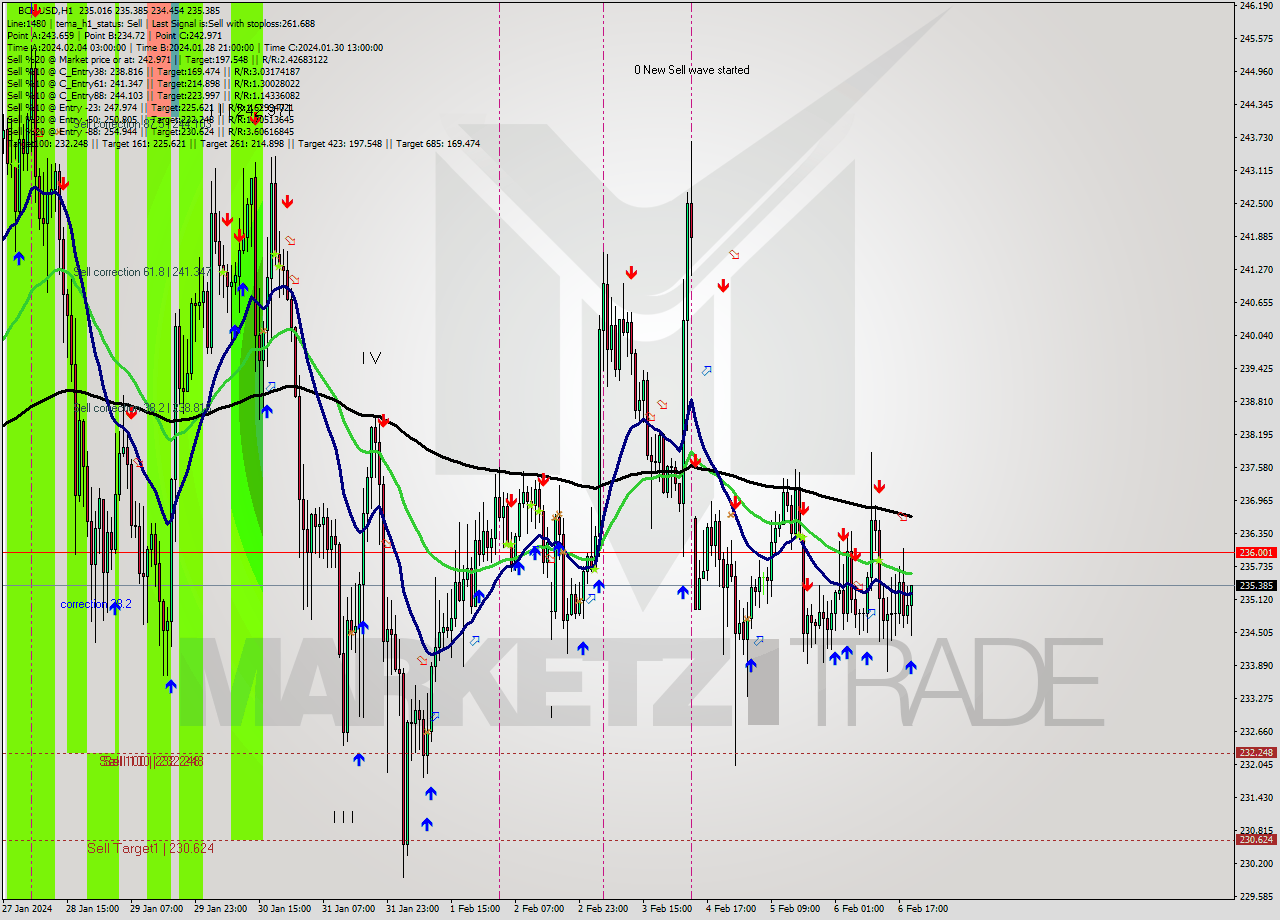Click the 246.190 price axis label
1280x920 pixels.
click(x=1255, y=6)
